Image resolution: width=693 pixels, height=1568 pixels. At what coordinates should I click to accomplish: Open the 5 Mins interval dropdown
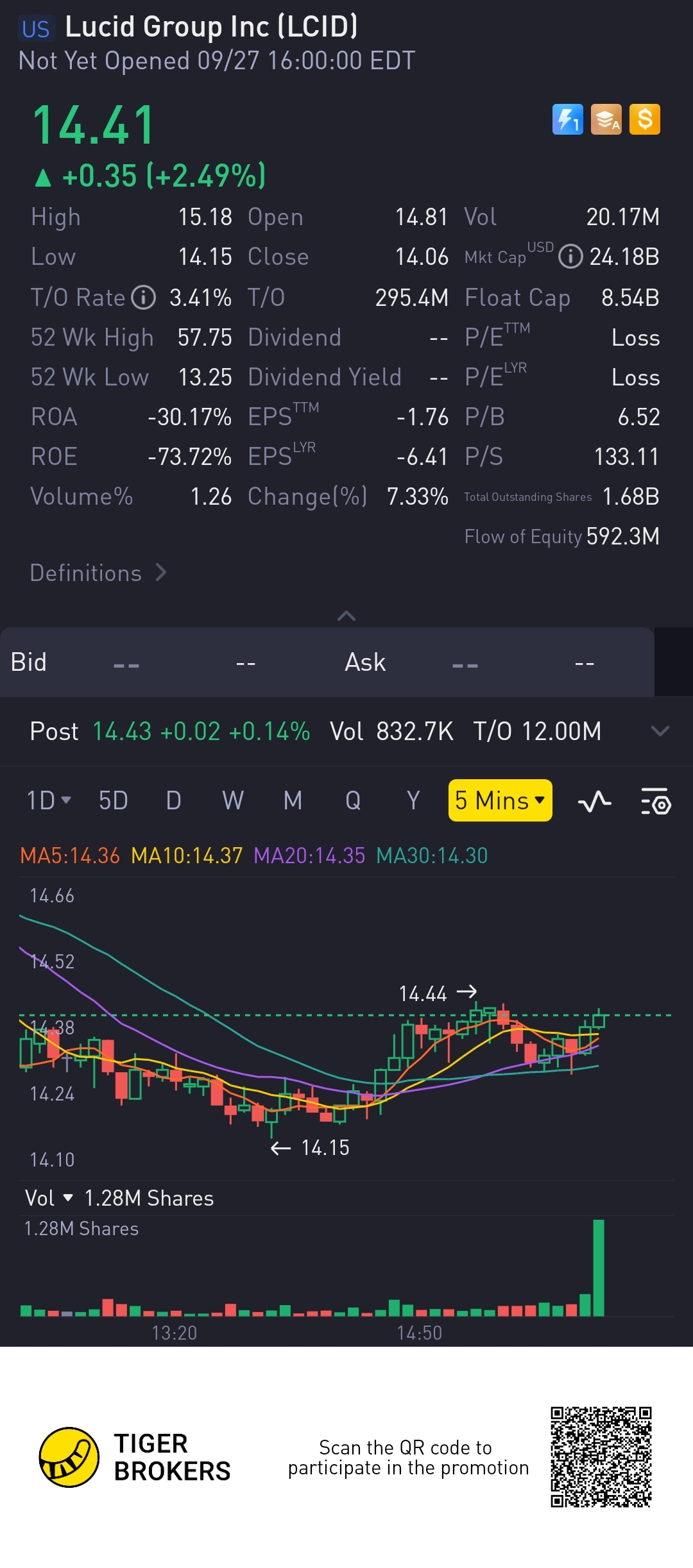click(x=500, y=800)
